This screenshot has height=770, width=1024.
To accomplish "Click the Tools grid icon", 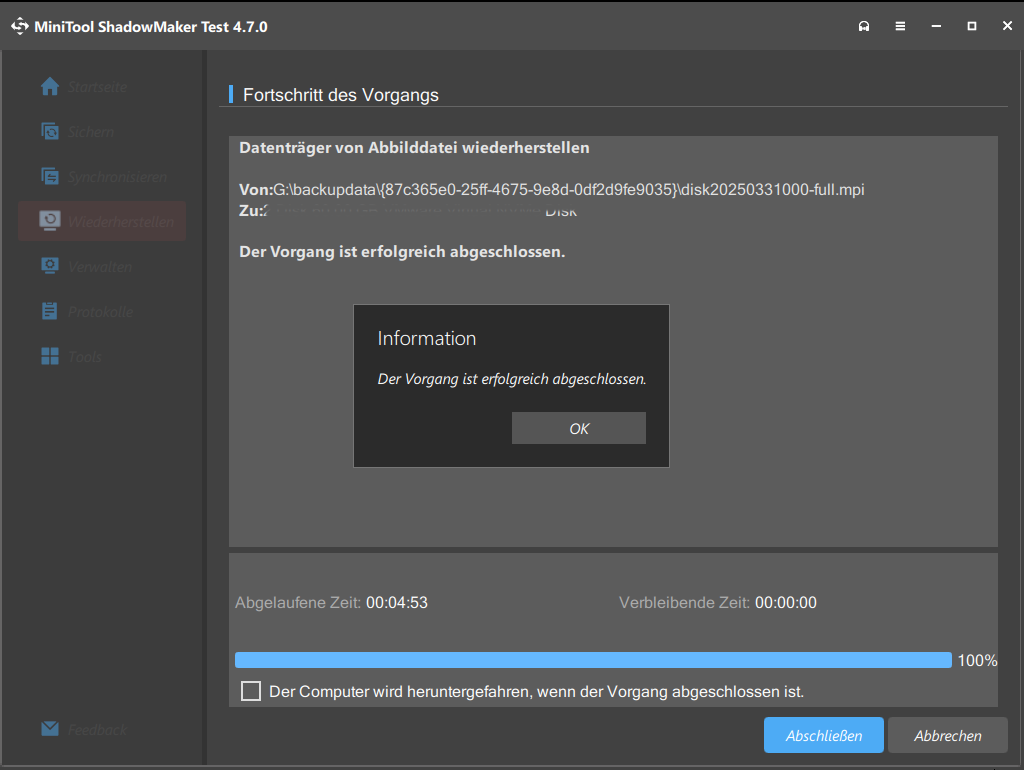I will pos(50,356).
